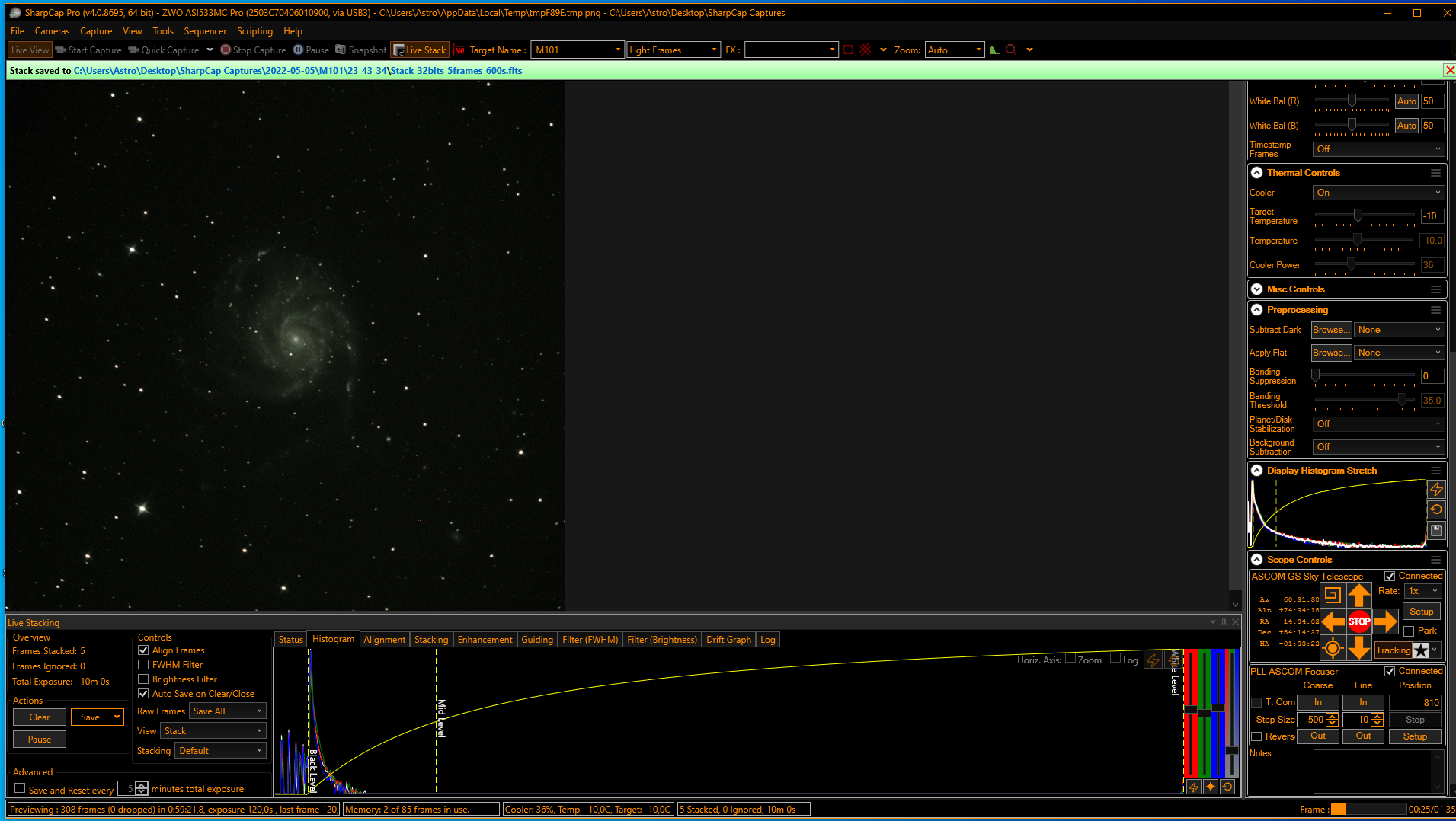The width and height of the screenshot is (1456, 821).
Task: Toggle Auto Save on Clear/Close checkbox
Action: [x=143, y=694]
